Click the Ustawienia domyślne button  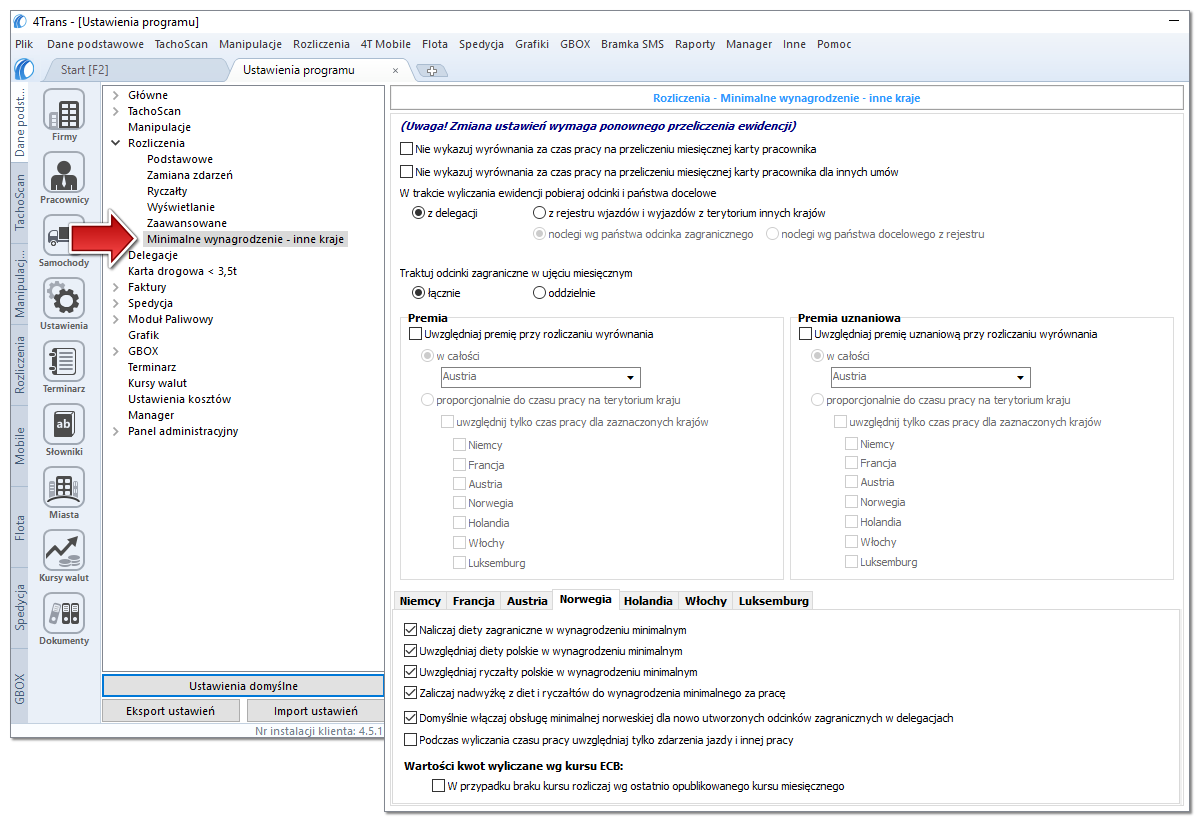[x=243, y=686]
